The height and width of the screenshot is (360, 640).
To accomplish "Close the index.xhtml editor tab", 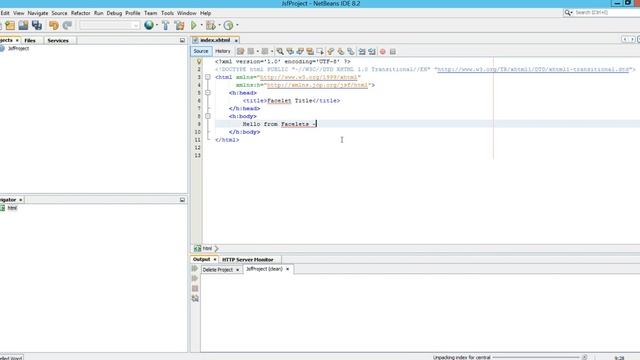I will (236, 40).
